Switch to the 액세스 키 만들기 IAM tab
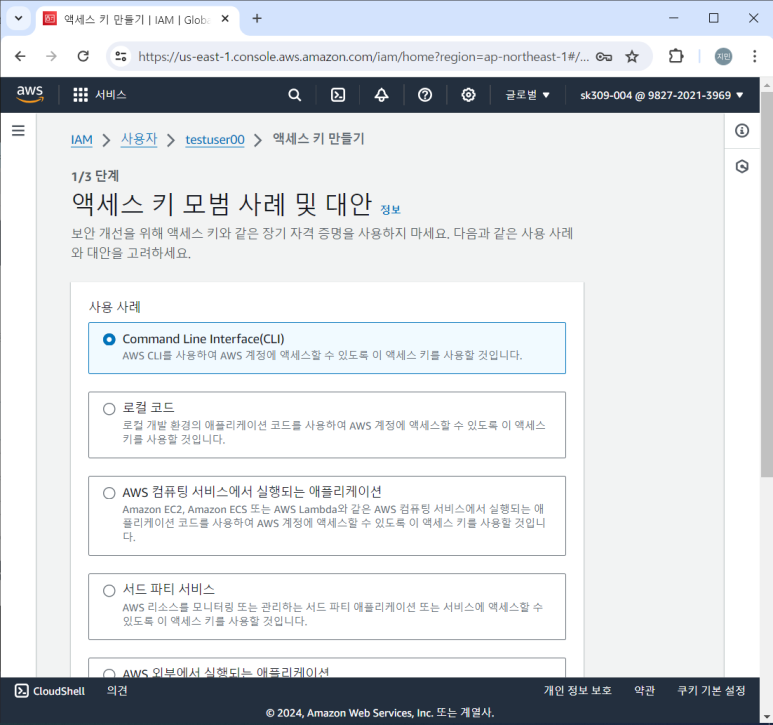The width and height of the screenshot is (773, 725). click(x=137, y=19)
